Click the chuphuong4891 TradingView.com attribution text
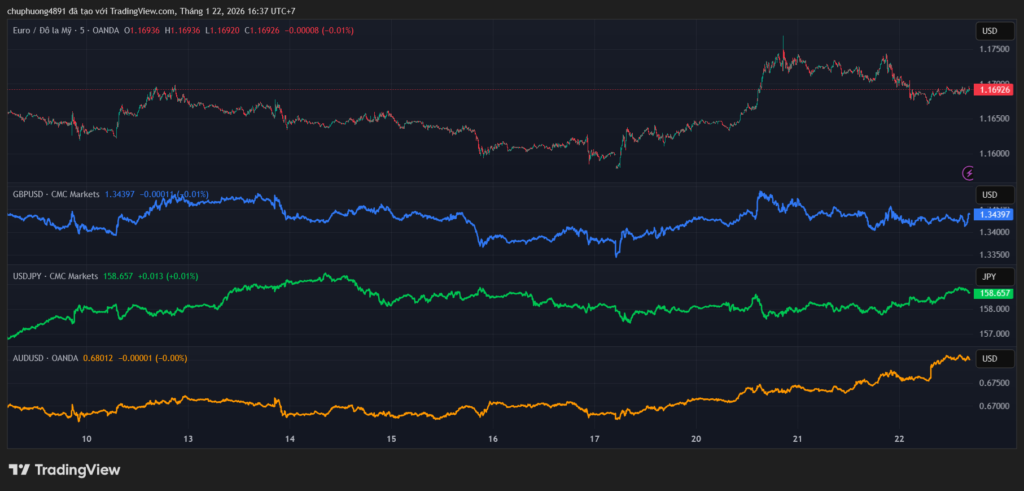Screen dimensions: 1024x491 [150, 11]
